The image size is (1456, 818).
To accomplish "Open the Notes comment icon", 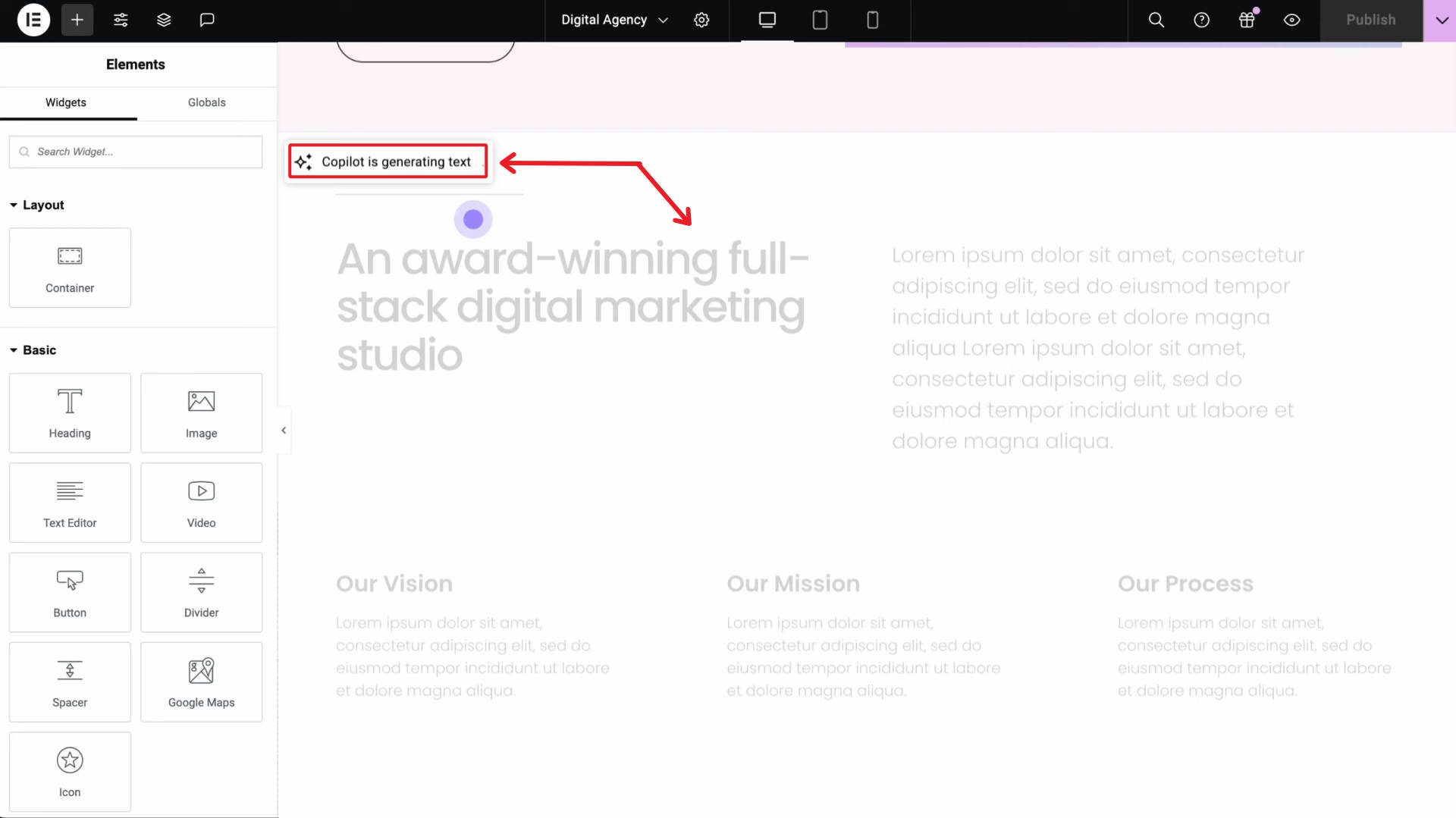I will 207,20.
